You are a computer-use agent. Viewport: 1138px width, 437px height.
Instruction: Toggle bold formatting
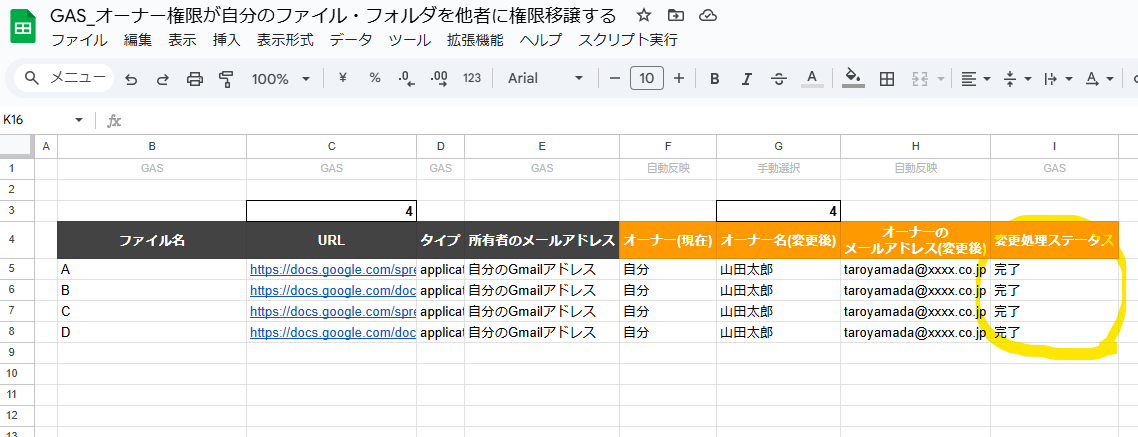714,79
